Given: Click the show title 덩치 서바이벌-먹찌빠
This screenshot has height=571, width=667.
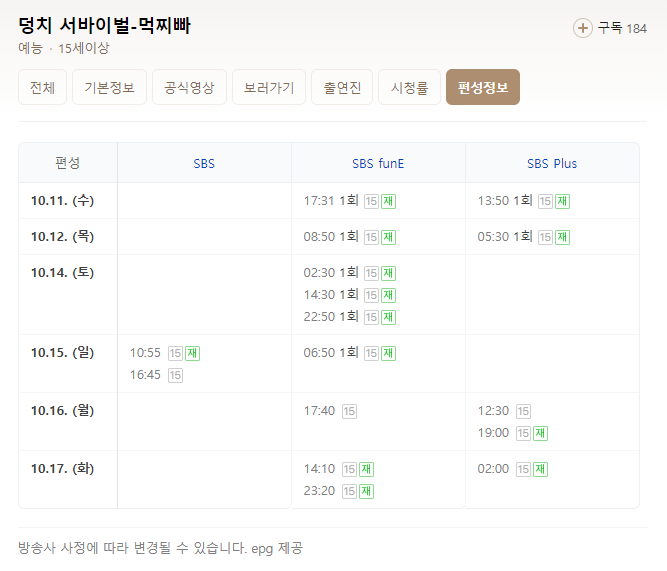Looking at the screenshot, I should pos(105,26).
